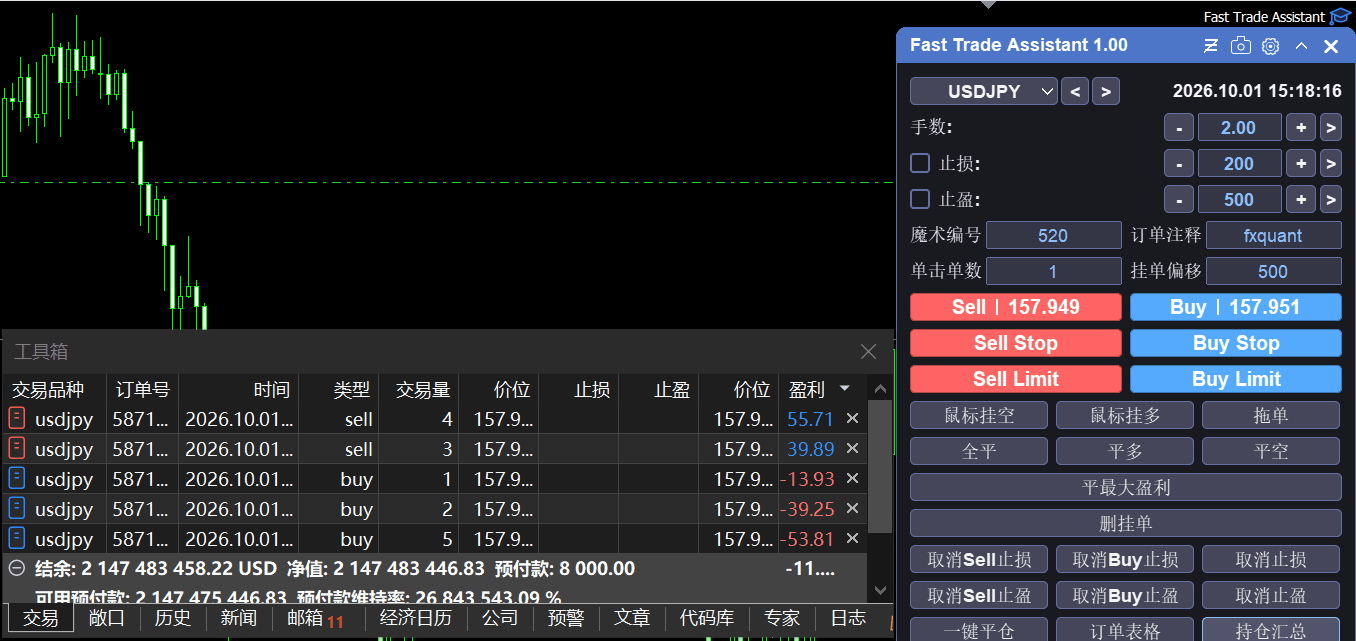The height and width of the screenshot is (641, 1356).
Task: Click the magic number field 520
Action: [x=1054, y=236]
